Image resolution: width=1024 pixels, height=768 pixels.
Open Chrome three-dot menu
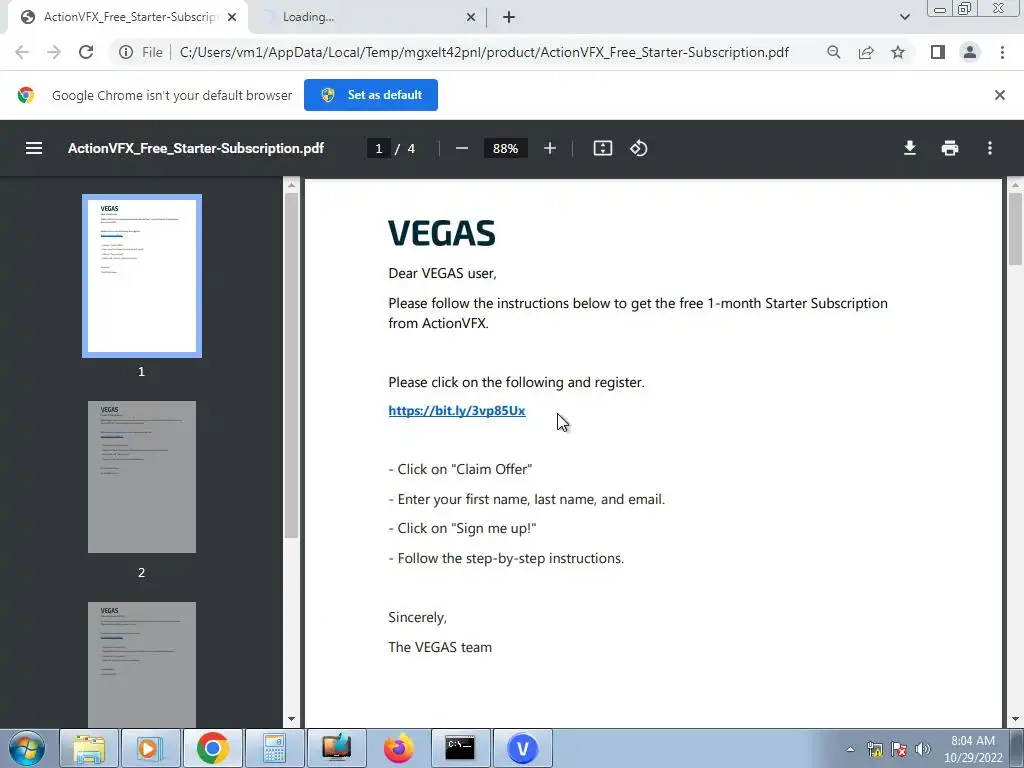tap(1002, 52)
